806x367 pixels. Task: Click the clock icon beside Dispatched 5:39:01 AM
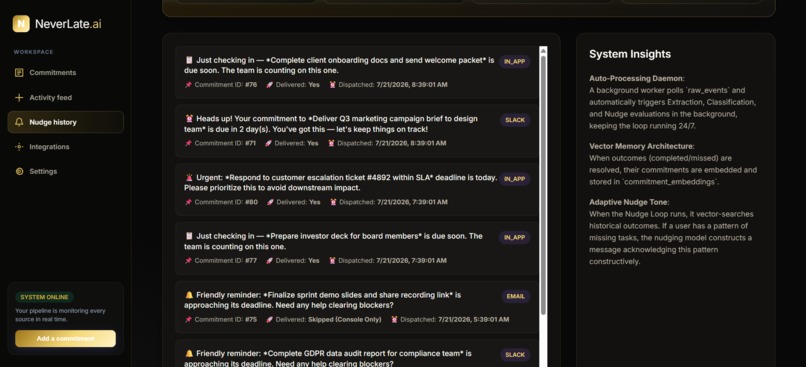(394, 320)
